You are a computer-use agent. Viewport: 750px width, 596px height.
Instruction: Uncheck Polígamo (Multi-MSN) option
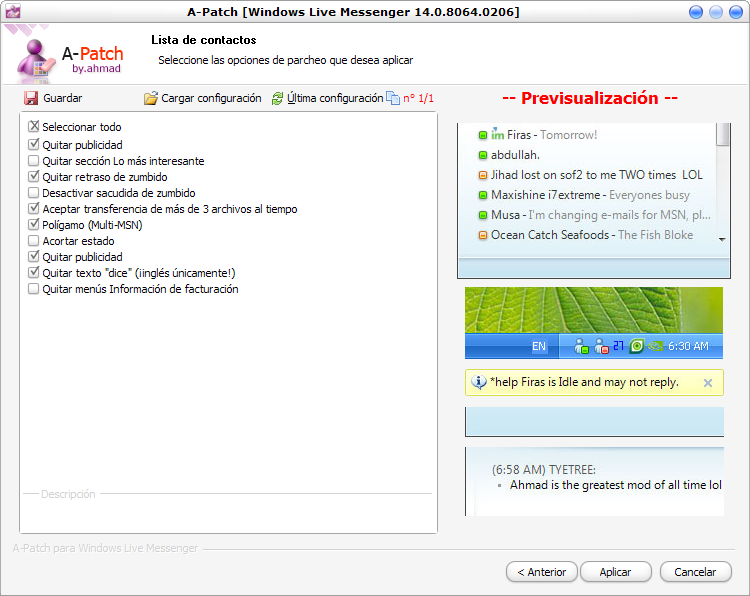(34, 225)
